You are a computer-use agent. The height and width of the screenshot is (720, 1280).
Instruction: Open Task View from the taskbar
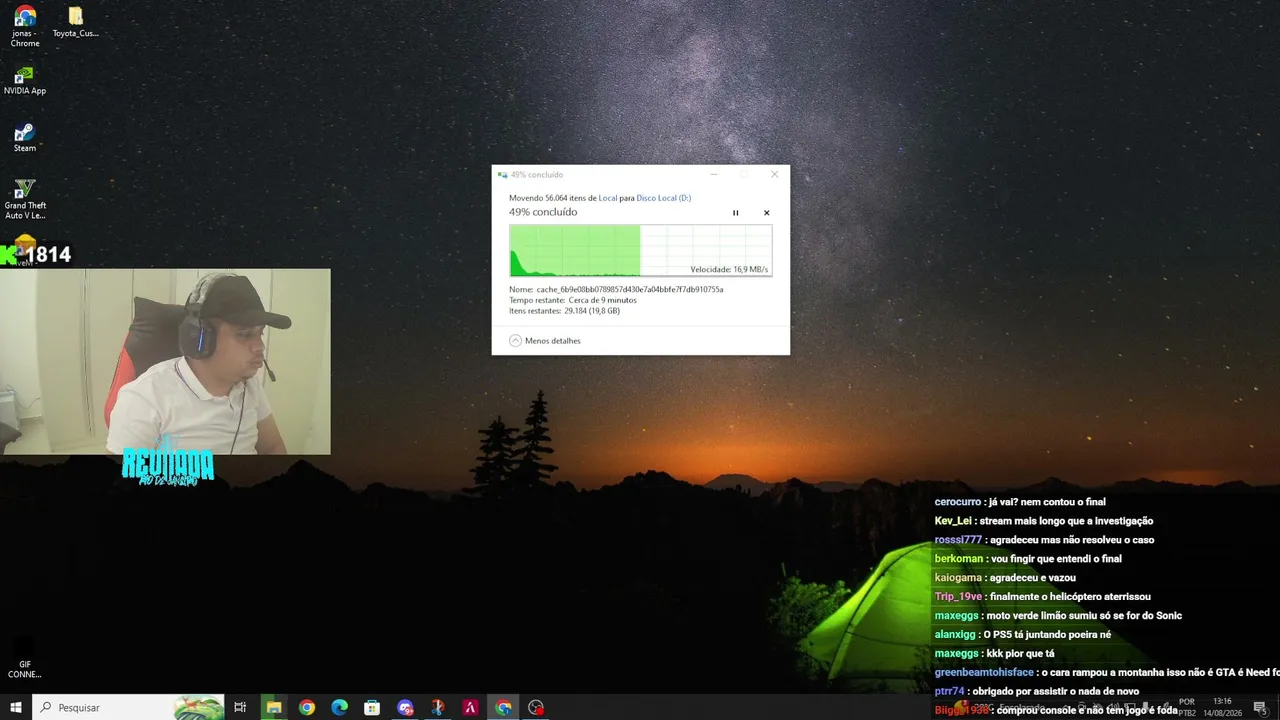click(x=240, y=707)
